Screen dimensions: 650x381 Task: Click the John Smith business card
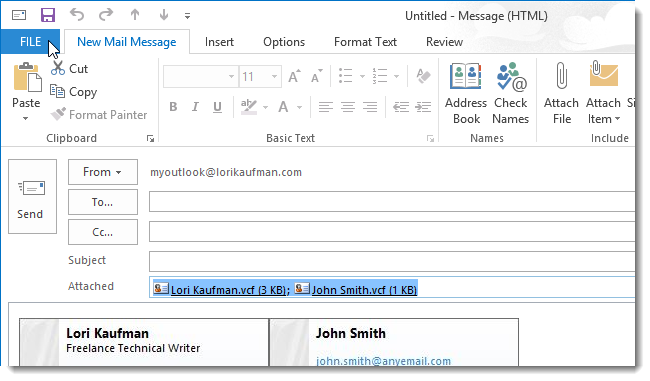click(394, 342)
